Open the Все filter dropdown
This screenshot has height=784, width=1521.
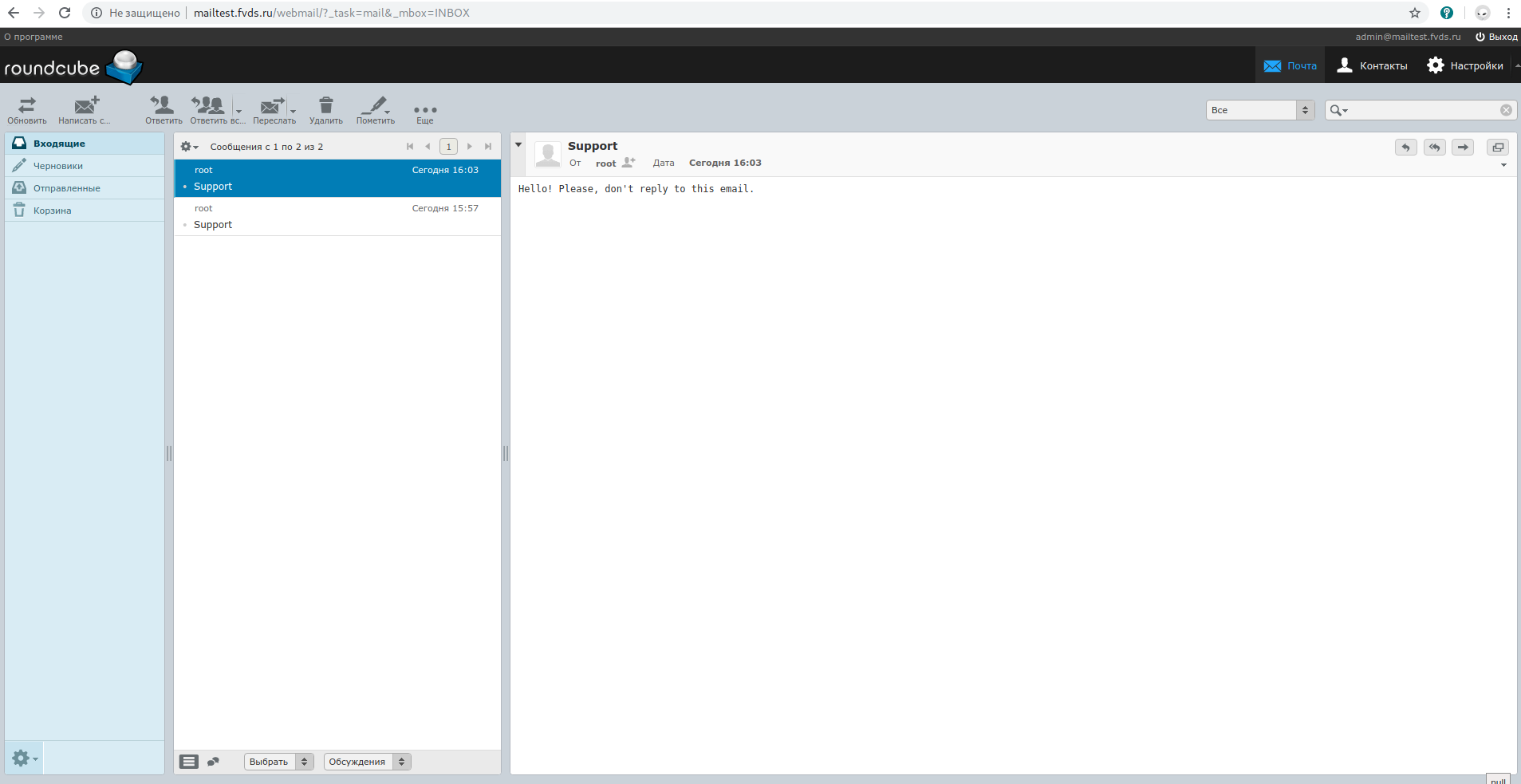pos(1259,110)
